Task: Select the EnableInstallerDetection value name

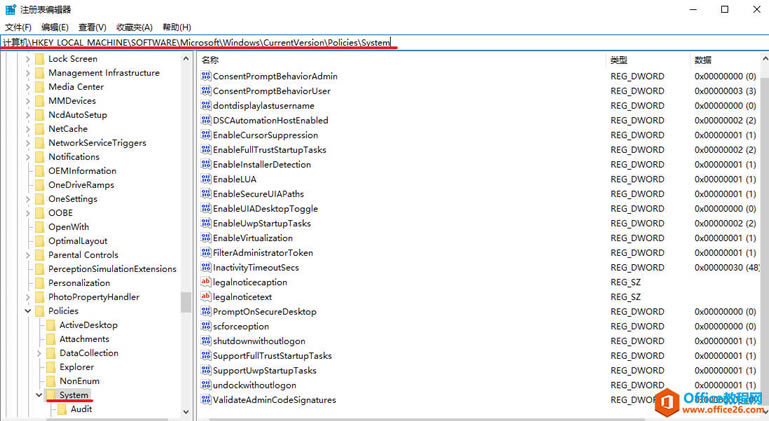Action: (x=262, y=164)
